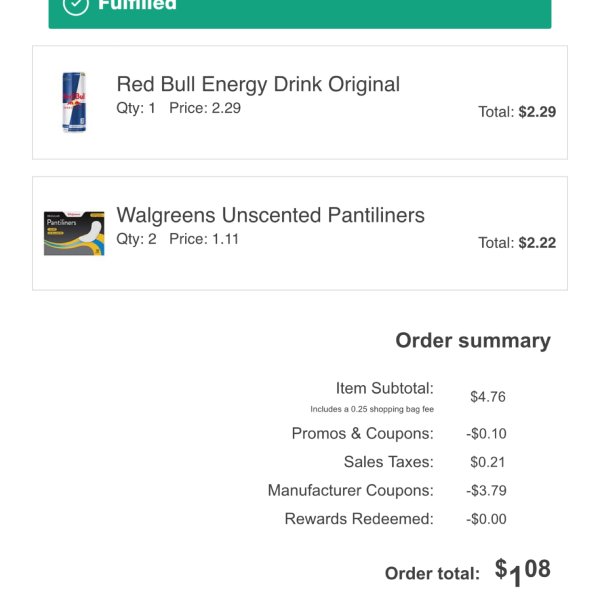Click the Fulfilled checkmark icon

[76, 5]
